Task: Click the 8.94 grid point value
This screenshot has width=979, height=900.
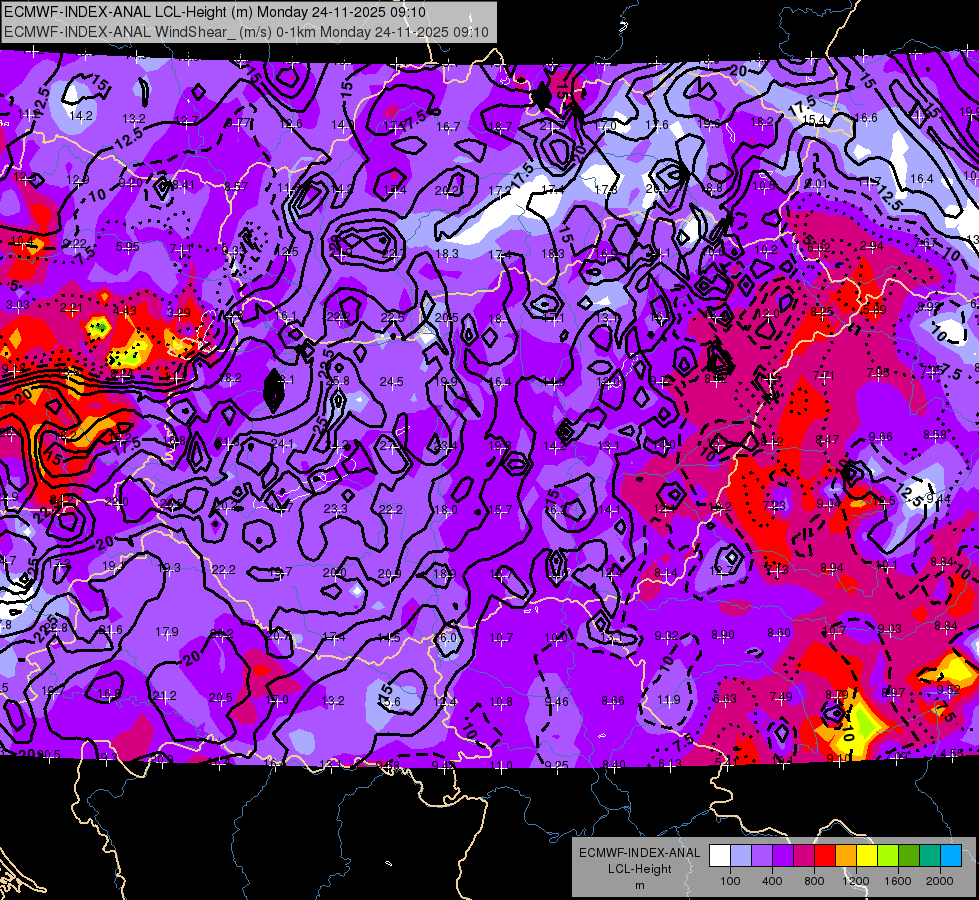Action: (x=832, y=568)
